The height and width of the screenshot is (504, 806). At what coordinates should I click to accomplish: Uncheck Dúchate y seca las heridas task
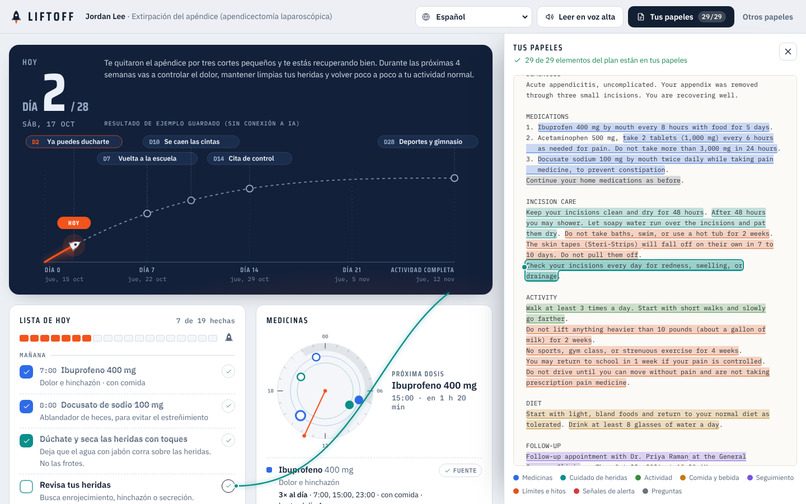click(26, 440)
